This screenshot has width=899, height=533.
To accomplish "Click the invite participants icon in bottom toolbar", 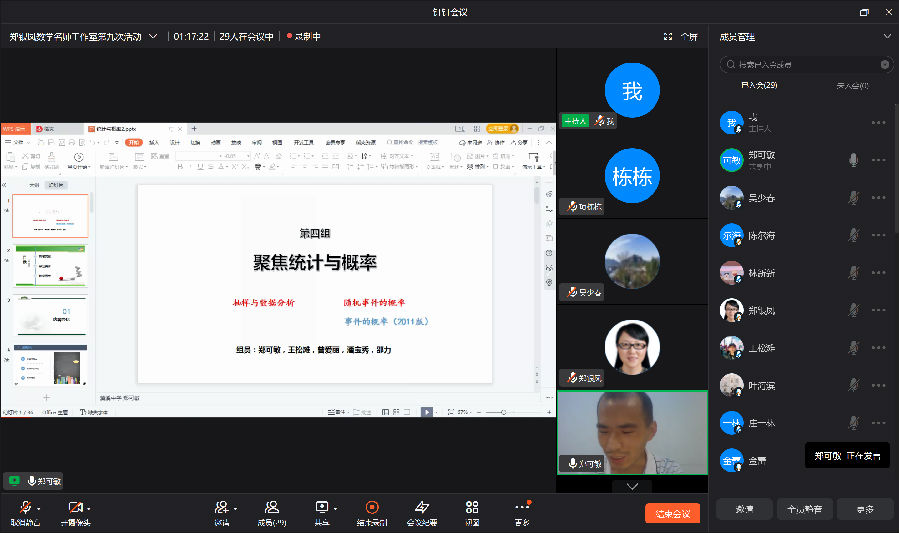I will (x=222, y=508).
